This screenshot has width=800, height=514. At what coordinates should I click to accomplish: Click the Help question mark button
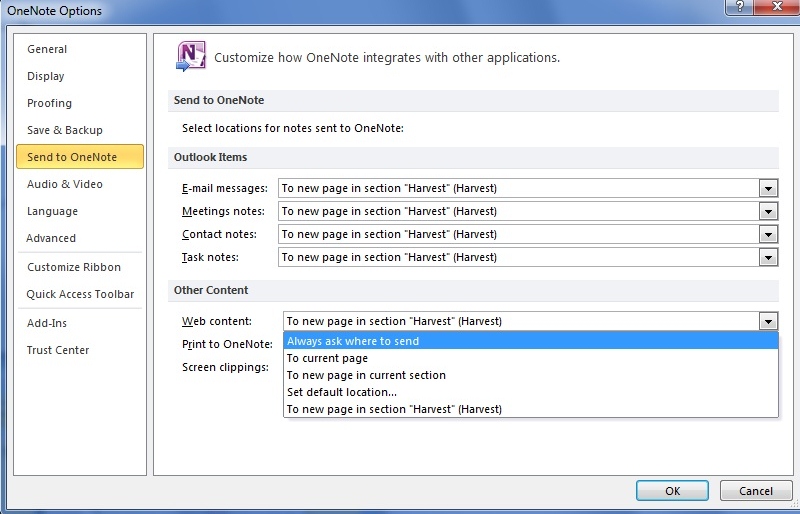[x=740, y=7]
